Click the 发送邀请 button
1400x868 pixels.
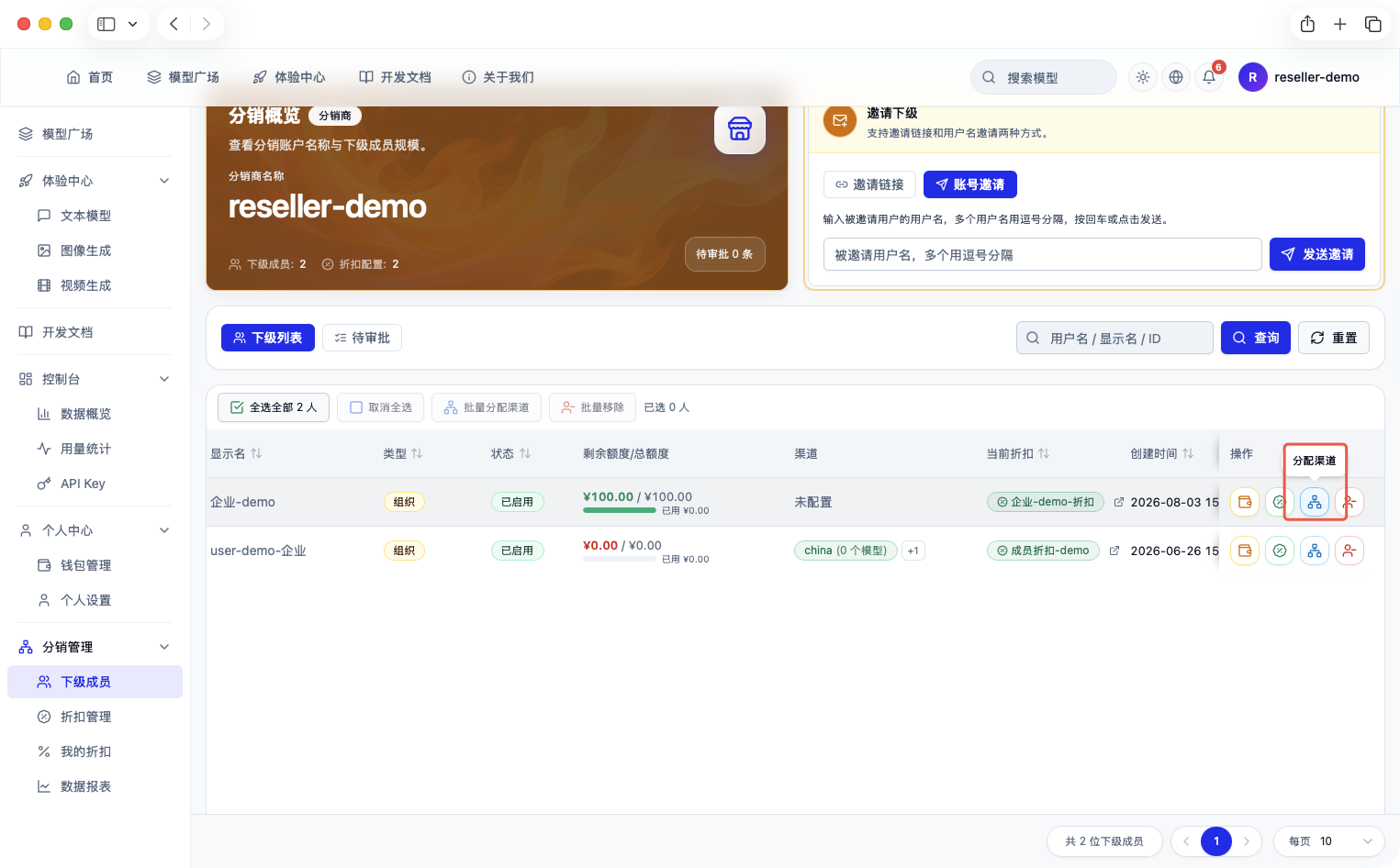pyautogui.click(x=1317, y=254)
